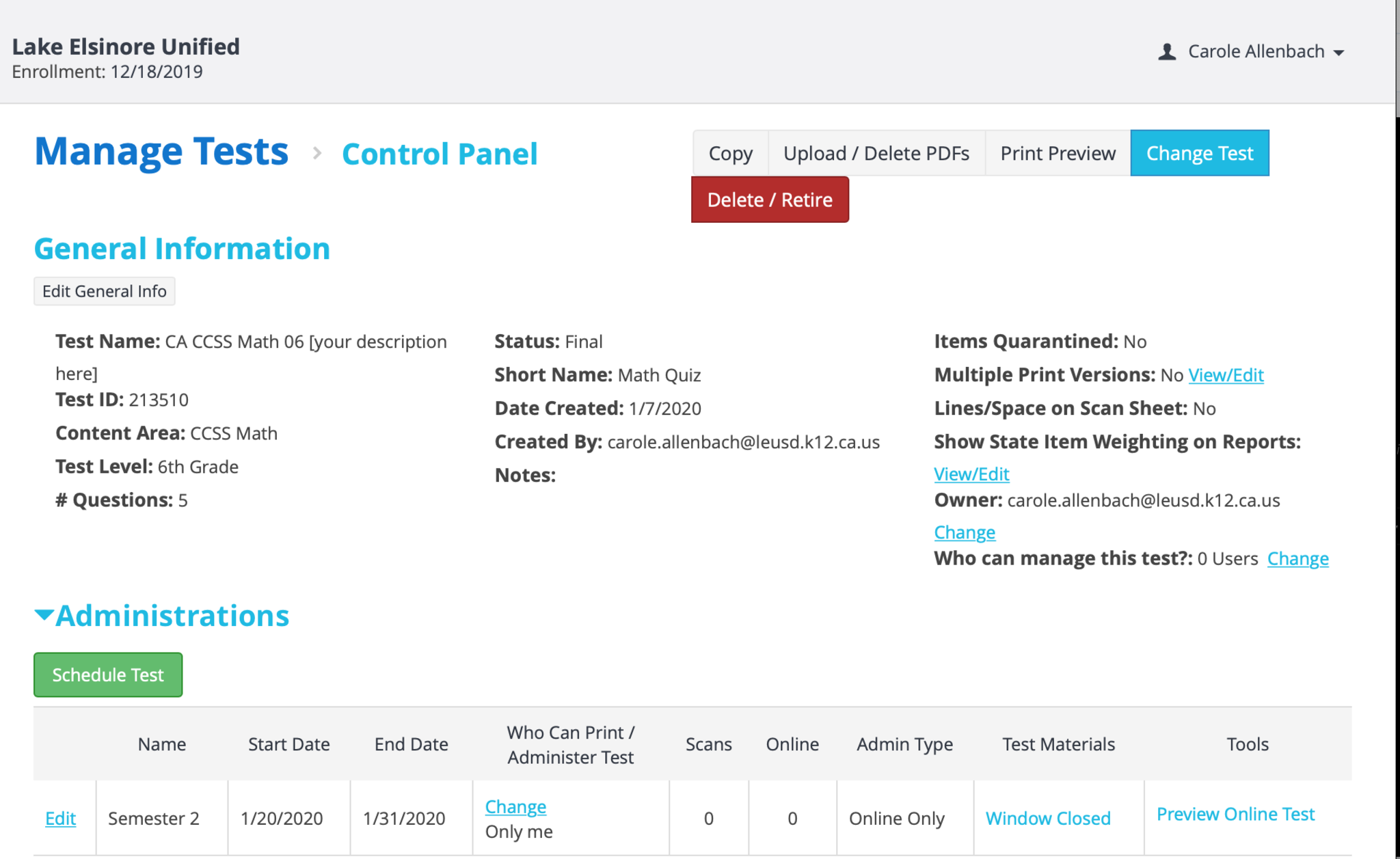Screen dimensions: 1400x859
Task: Edit the Semester 2 administration
Action: [x=60, y=818]
